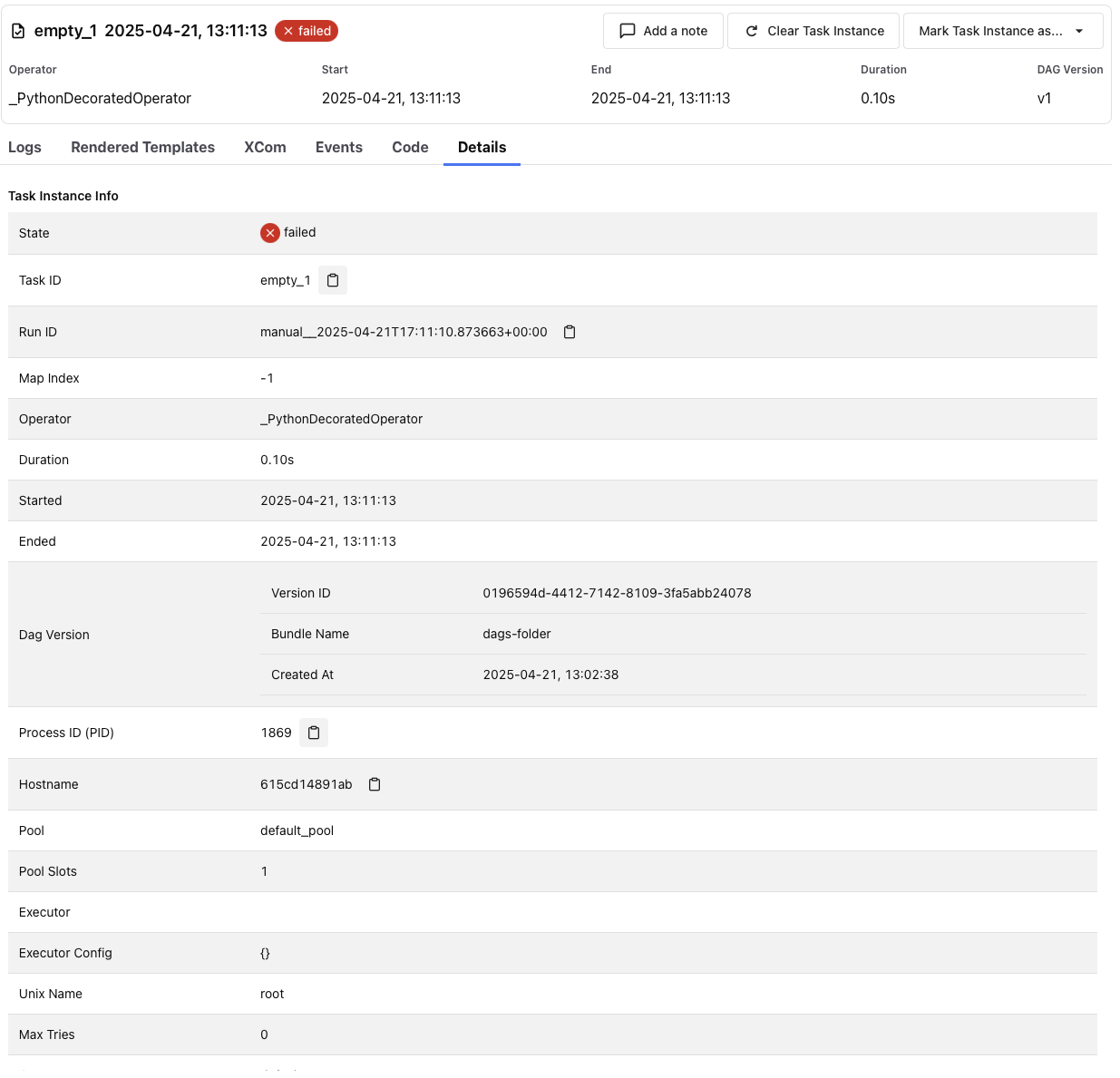Go to the Events tab

pos(338,147)
